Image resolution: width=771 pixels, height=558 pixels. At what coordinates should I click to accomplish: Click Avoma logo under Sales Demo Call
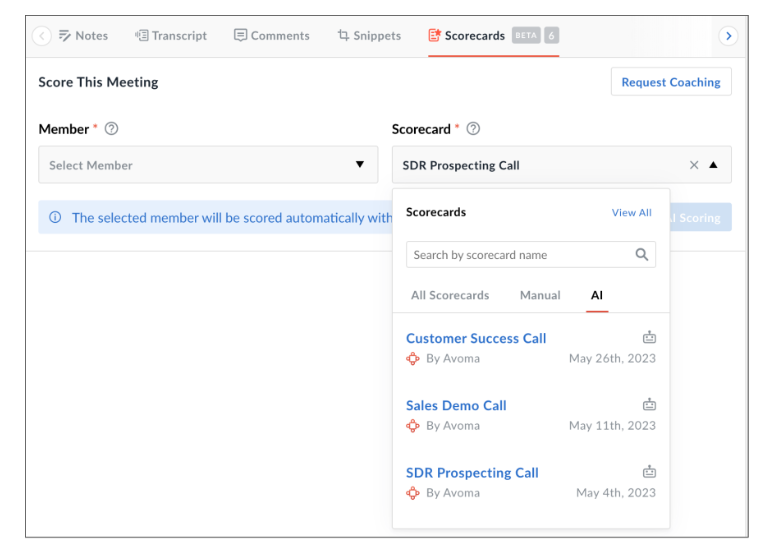tap(413, 426)
